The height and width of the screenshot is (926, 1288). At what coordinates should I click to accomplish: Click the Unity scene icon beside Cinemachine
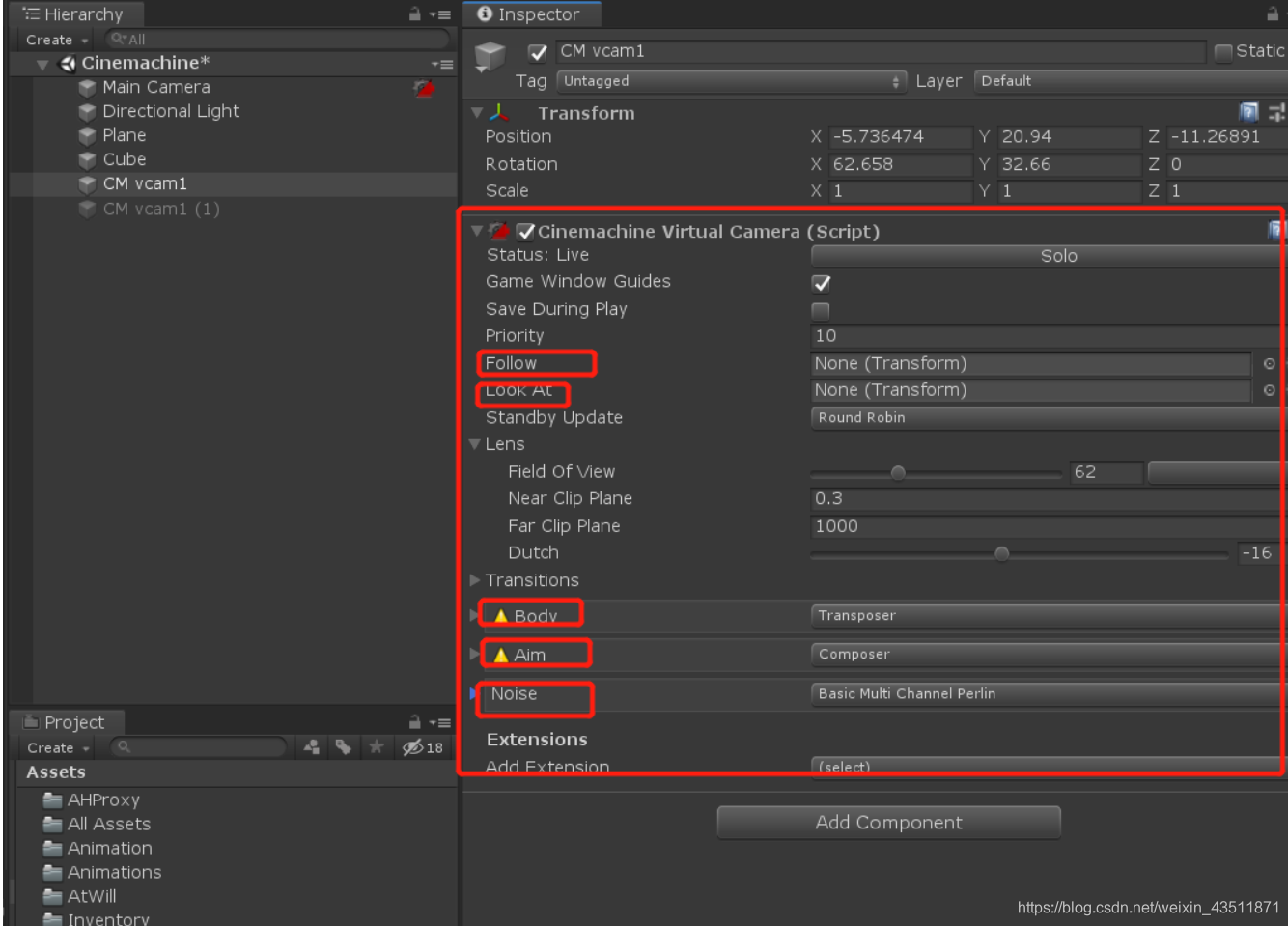(x=68, y=64)
